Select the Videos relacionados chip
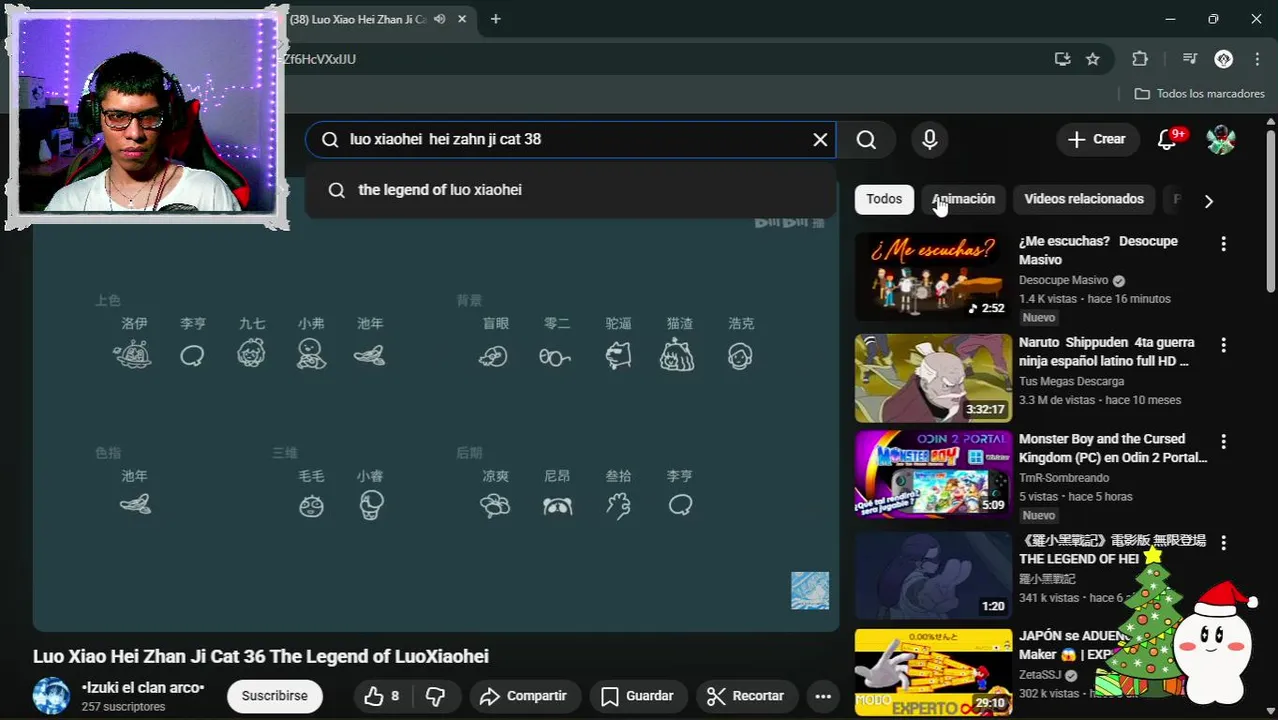This screenshot has height=720, width=1278. pyautogui.click(x=1084, y=199)
